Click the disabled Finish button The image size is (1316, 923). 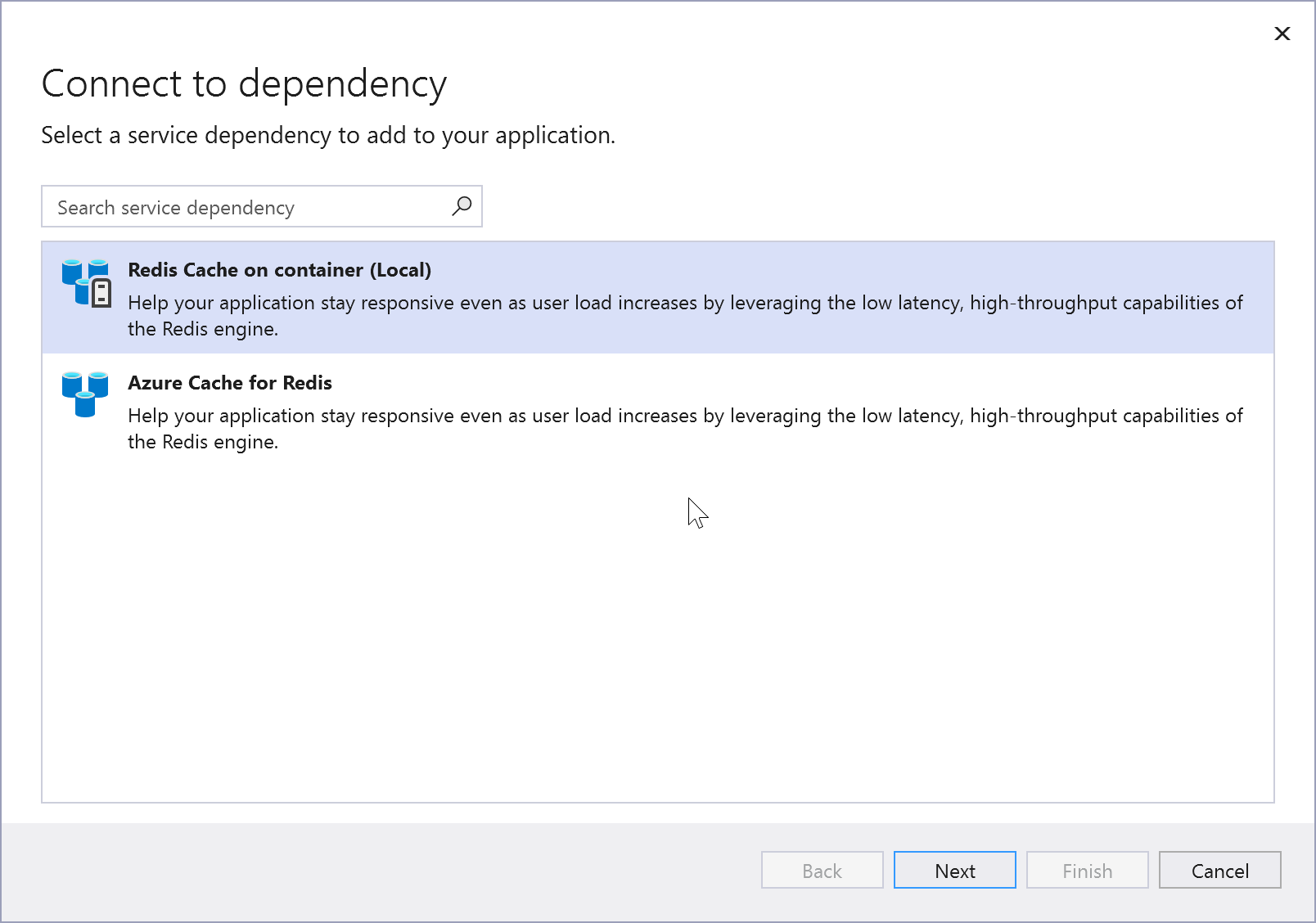pyautogui.click(x=1087, y=870)
